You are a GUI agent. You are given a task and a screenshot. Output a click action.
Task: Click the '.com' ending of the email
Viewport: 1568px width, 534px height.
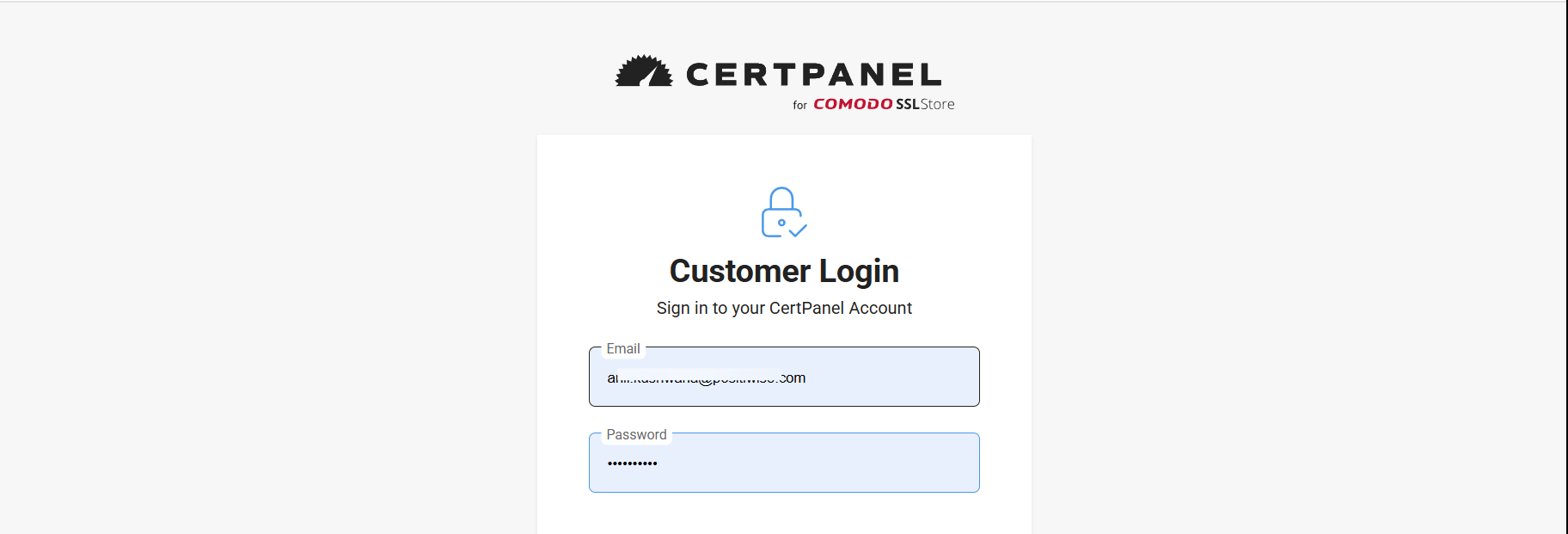point(793,377)
